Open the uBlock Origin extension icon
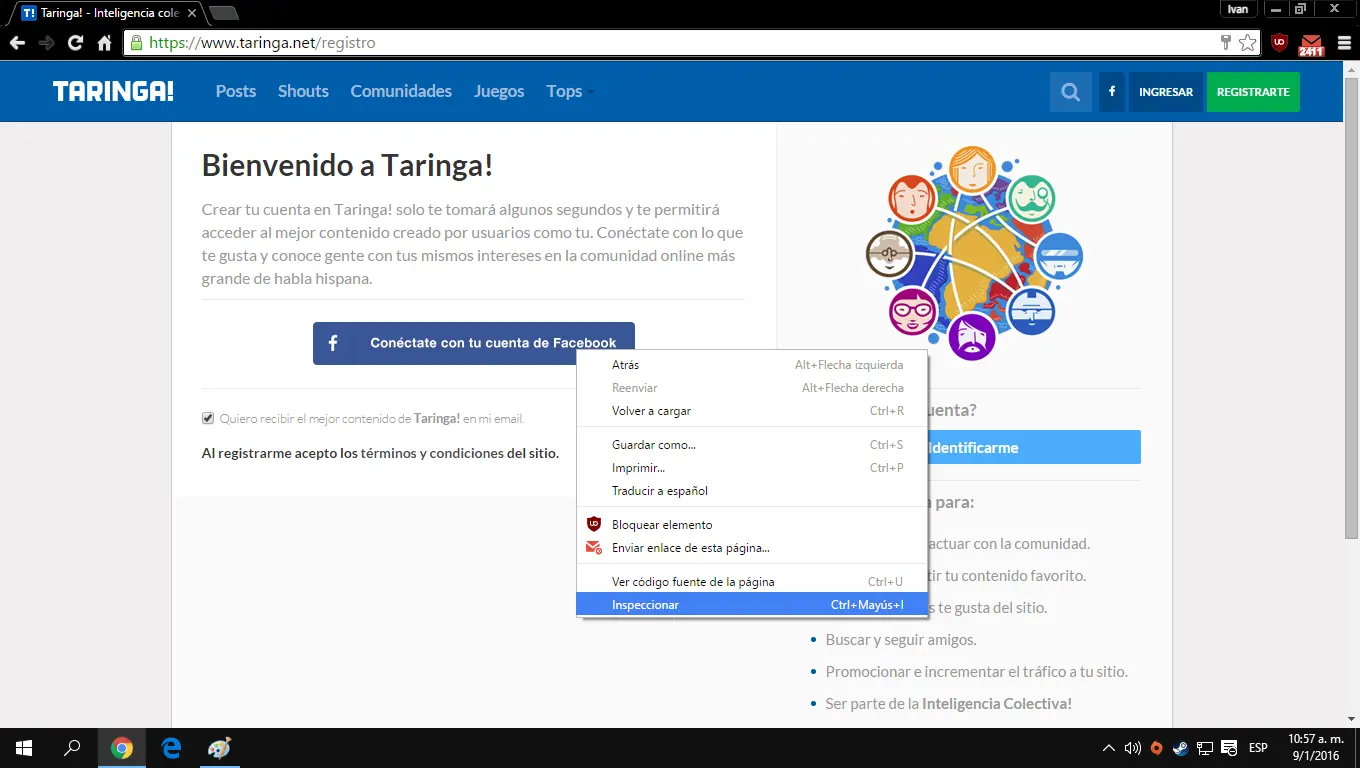 click(1280, 43)
